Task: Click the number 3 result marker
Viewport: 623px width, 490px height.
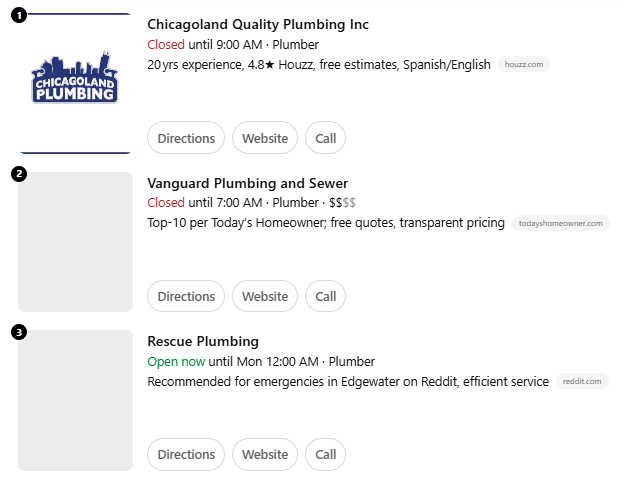Action: [x=19, y=332]
